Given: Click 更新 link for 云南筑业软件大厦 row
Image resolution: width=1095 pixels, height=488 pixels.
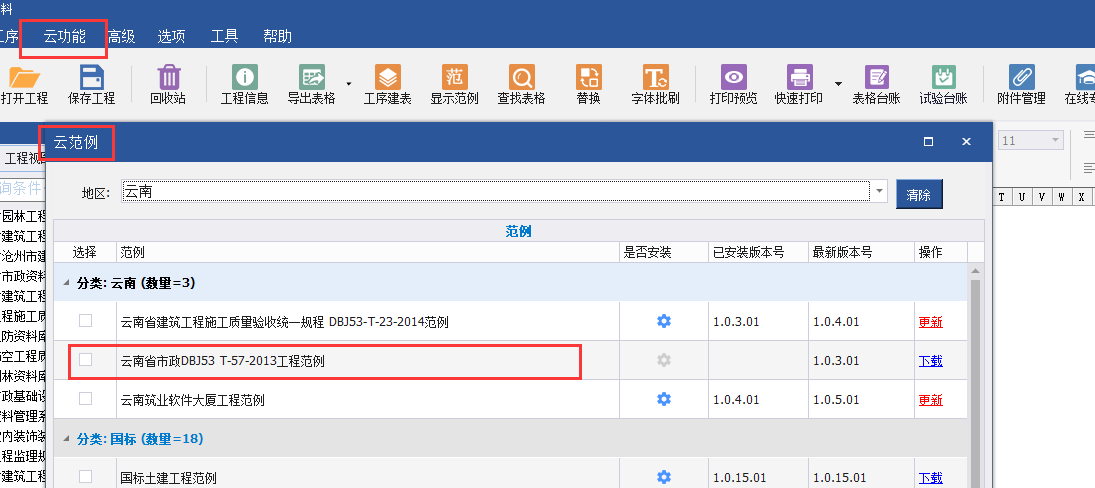Looking at the screenshot, I should (x=930, y=400).
